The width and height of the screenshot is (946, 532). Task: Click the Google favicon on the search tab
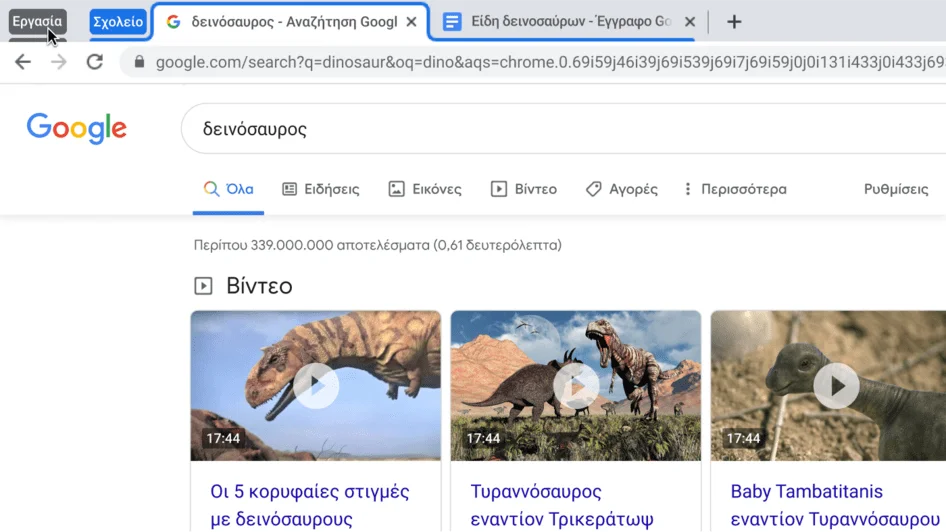point(173,22)
